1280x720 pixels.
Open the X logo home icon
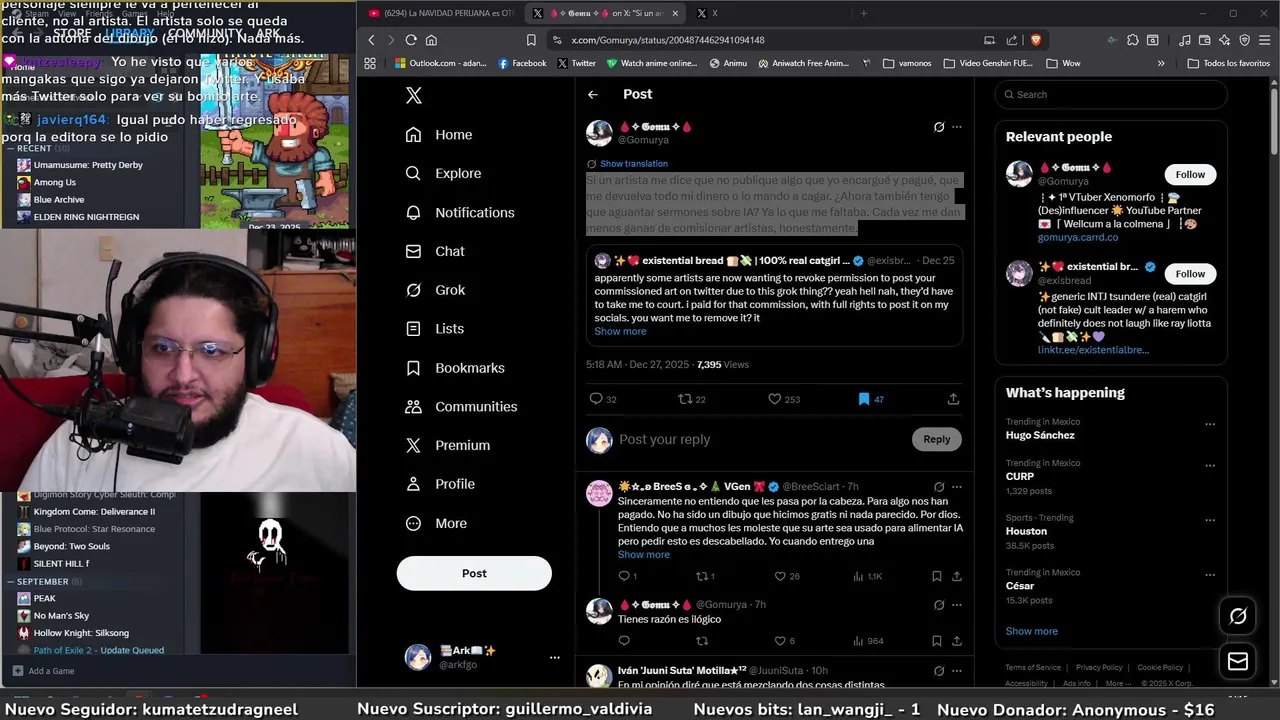[414, 95]
